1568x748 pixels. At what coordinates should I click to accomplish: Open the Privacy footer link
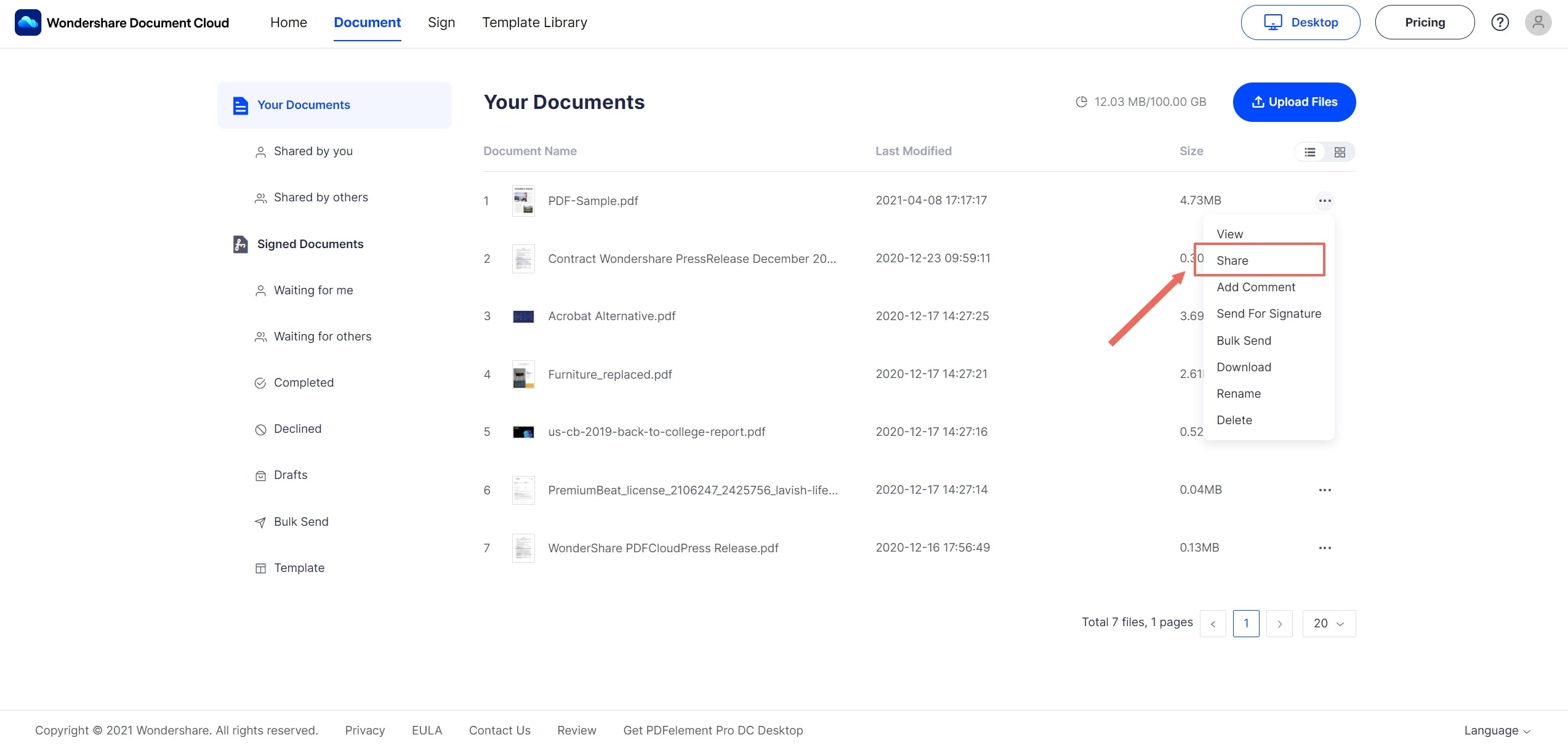[x=364, y=731]
